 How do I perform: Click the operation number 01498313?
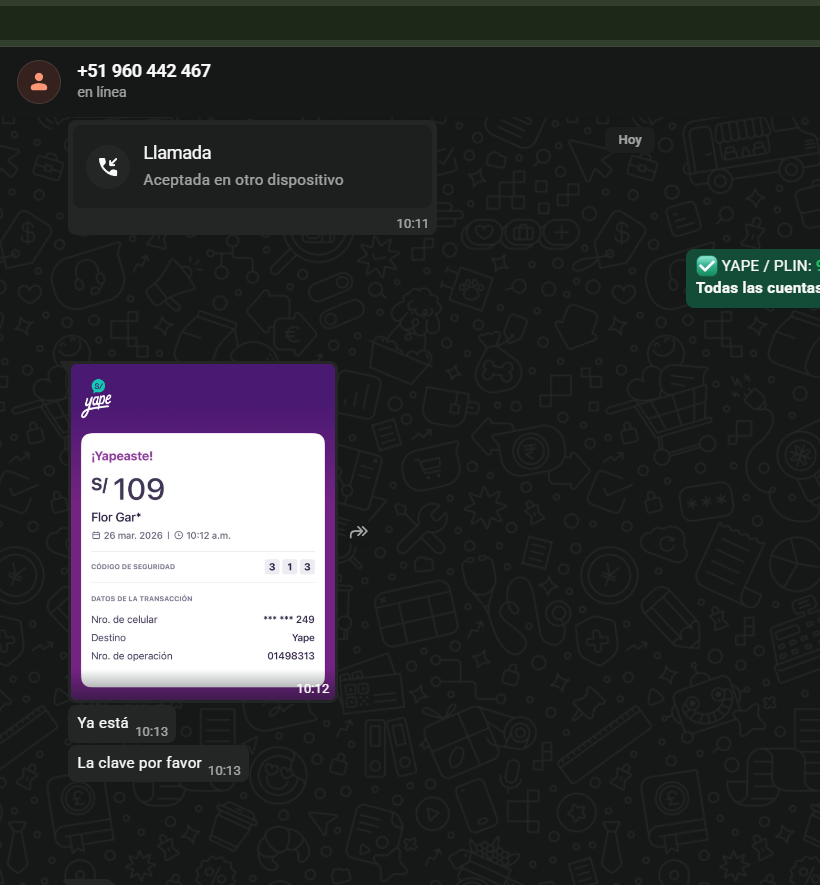[291, 656]
